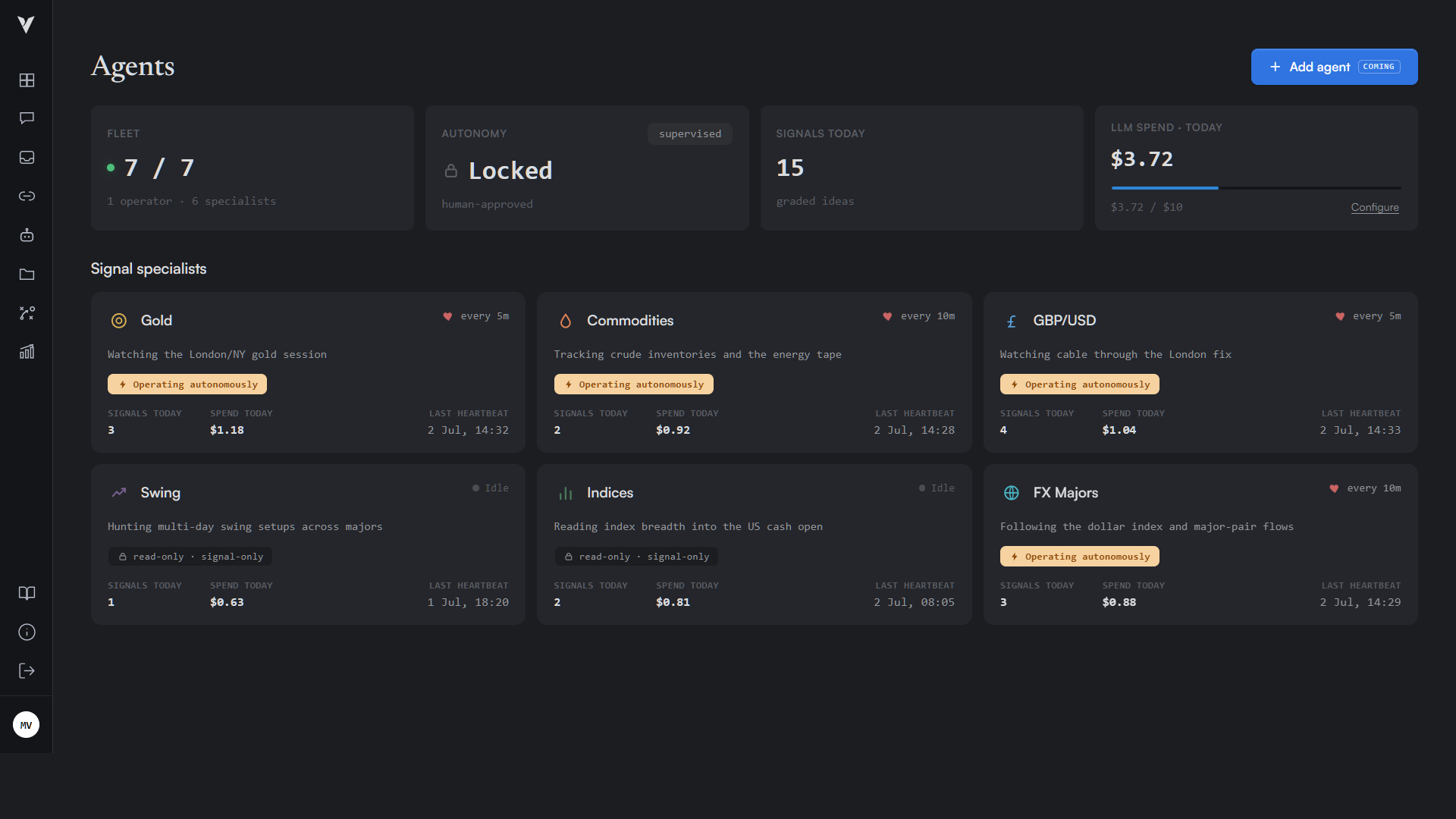Click the $3.72 LLM spend value
Screen dimensions: 1456x819
coord(1141,159)
